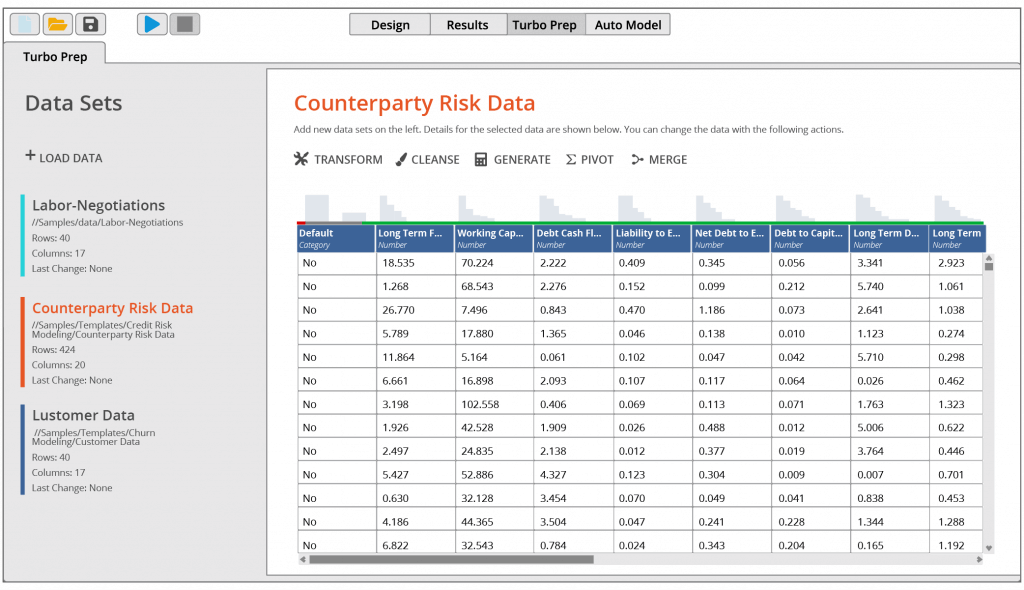Image resolution: width=1024 pixels, height=590 pixels.
Task: Run the process with the play button
Action: pos(152,24)
